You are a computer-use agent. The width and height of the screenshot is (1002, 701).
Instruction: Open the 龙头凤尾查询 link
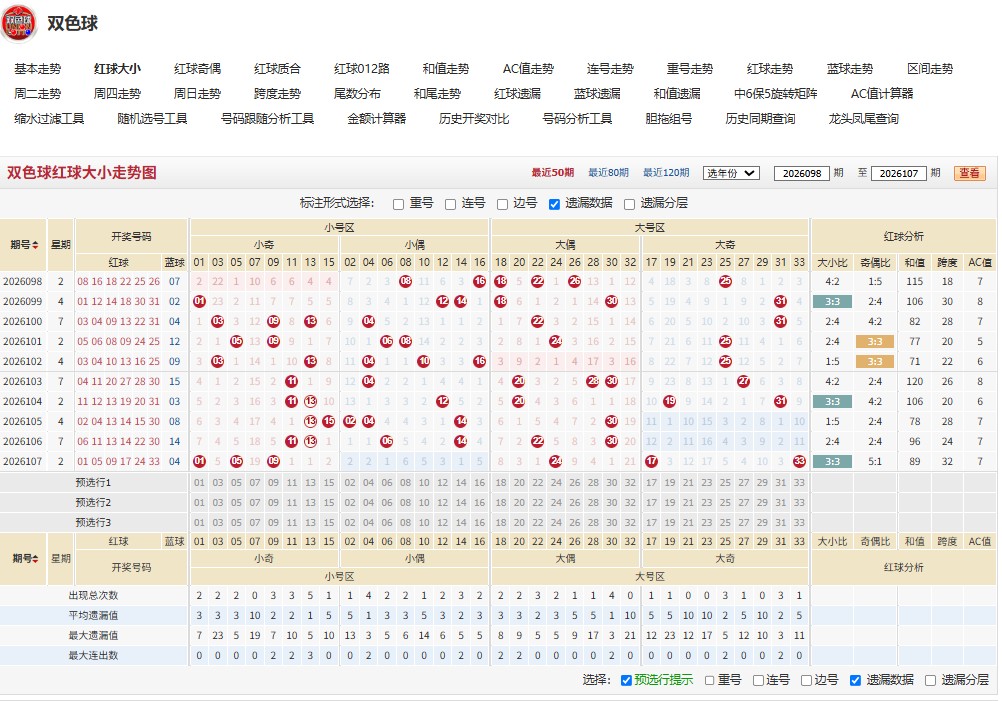point(863,119)
